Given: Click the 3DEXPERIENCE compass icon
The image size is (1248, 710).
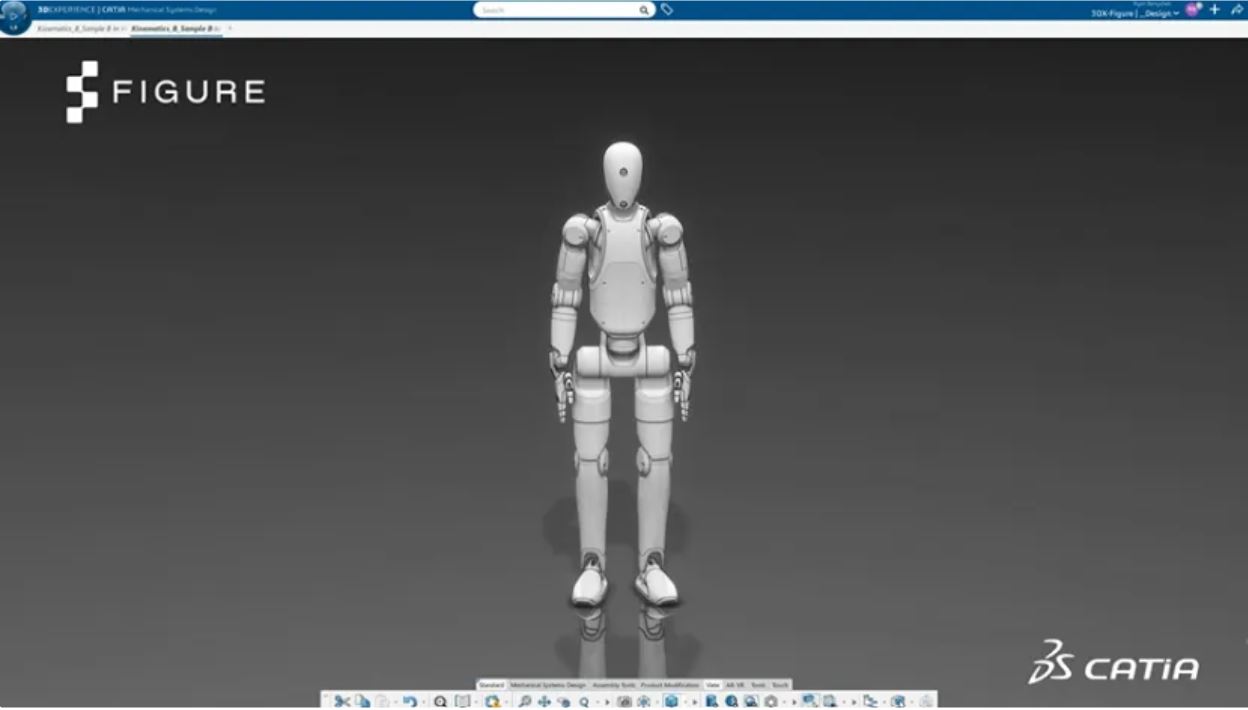Looking at the screenshot, I should tap(14, 17).
